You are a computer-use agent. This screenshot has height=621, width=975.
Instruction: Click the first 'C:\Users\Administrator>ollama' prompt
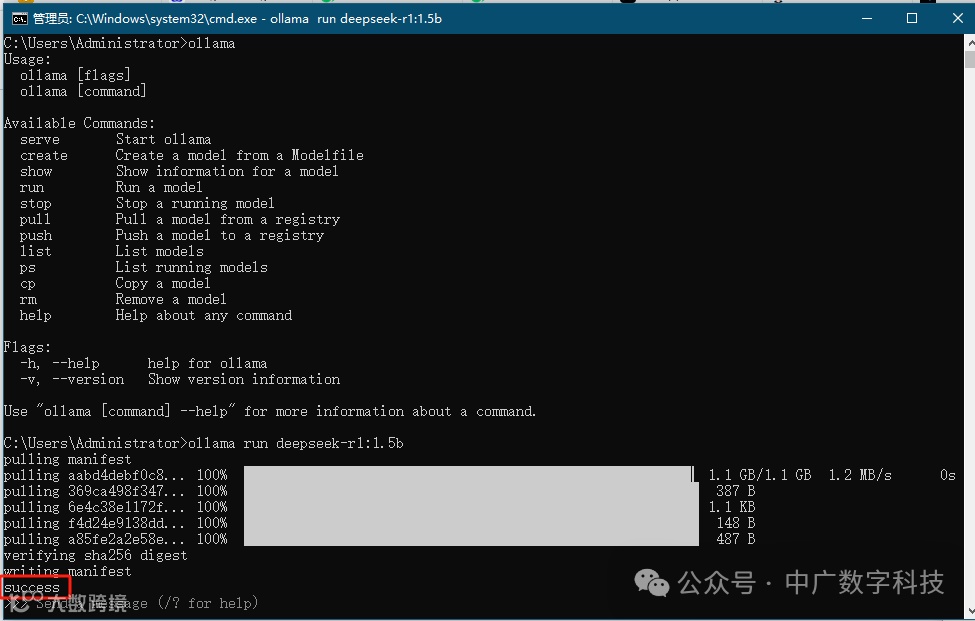(x=119, y=44)
